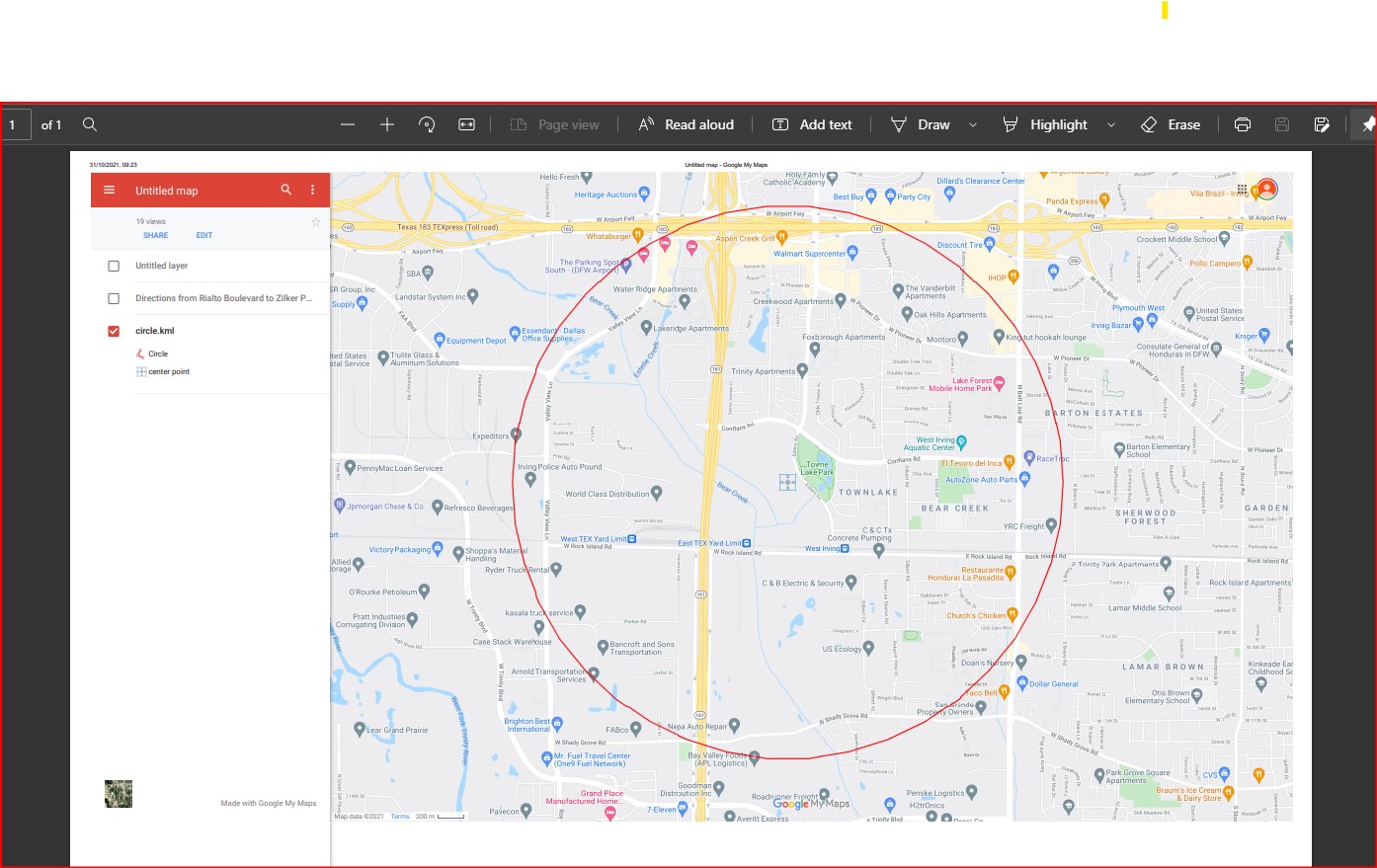Screen dimensions: 1377x868
Task: Start Read aloud
Action: (687, 124)
